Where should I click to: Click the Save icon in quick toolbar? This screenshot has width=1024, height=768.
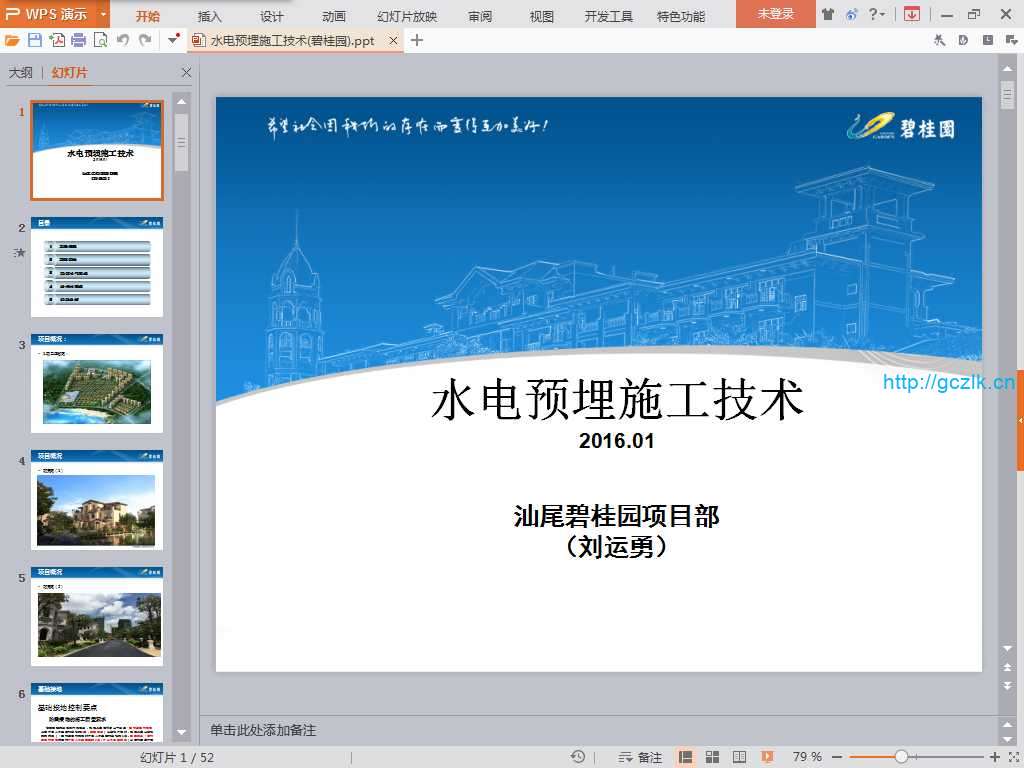[35, 40]
